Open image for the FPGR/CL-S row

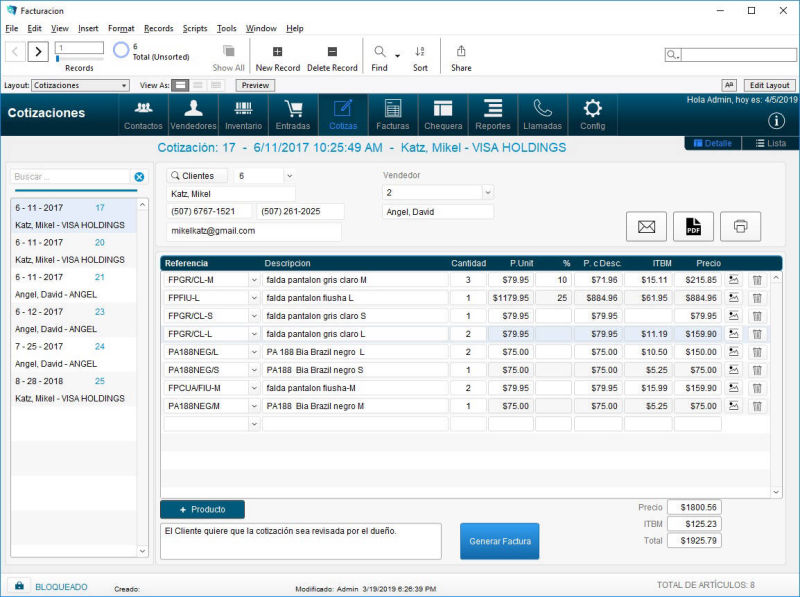click(734, 316)
